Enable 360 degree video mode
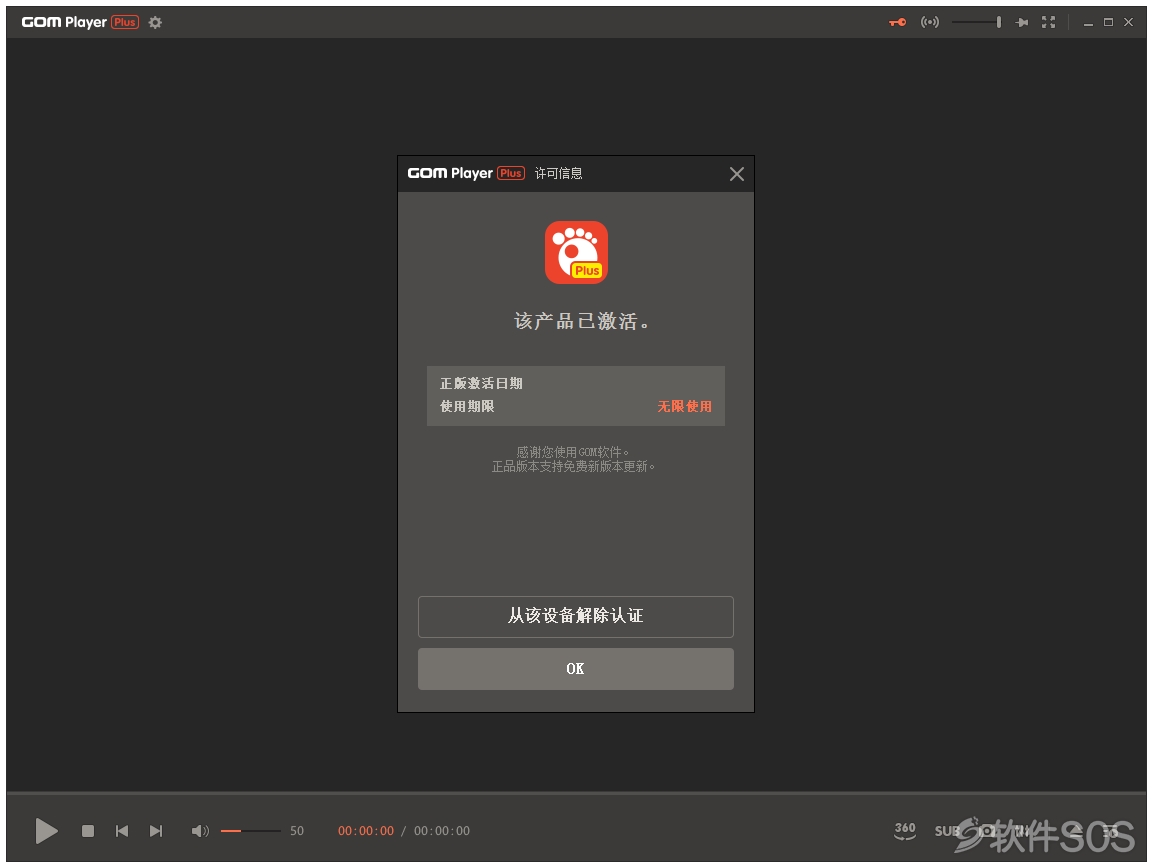 pos(905,830)
